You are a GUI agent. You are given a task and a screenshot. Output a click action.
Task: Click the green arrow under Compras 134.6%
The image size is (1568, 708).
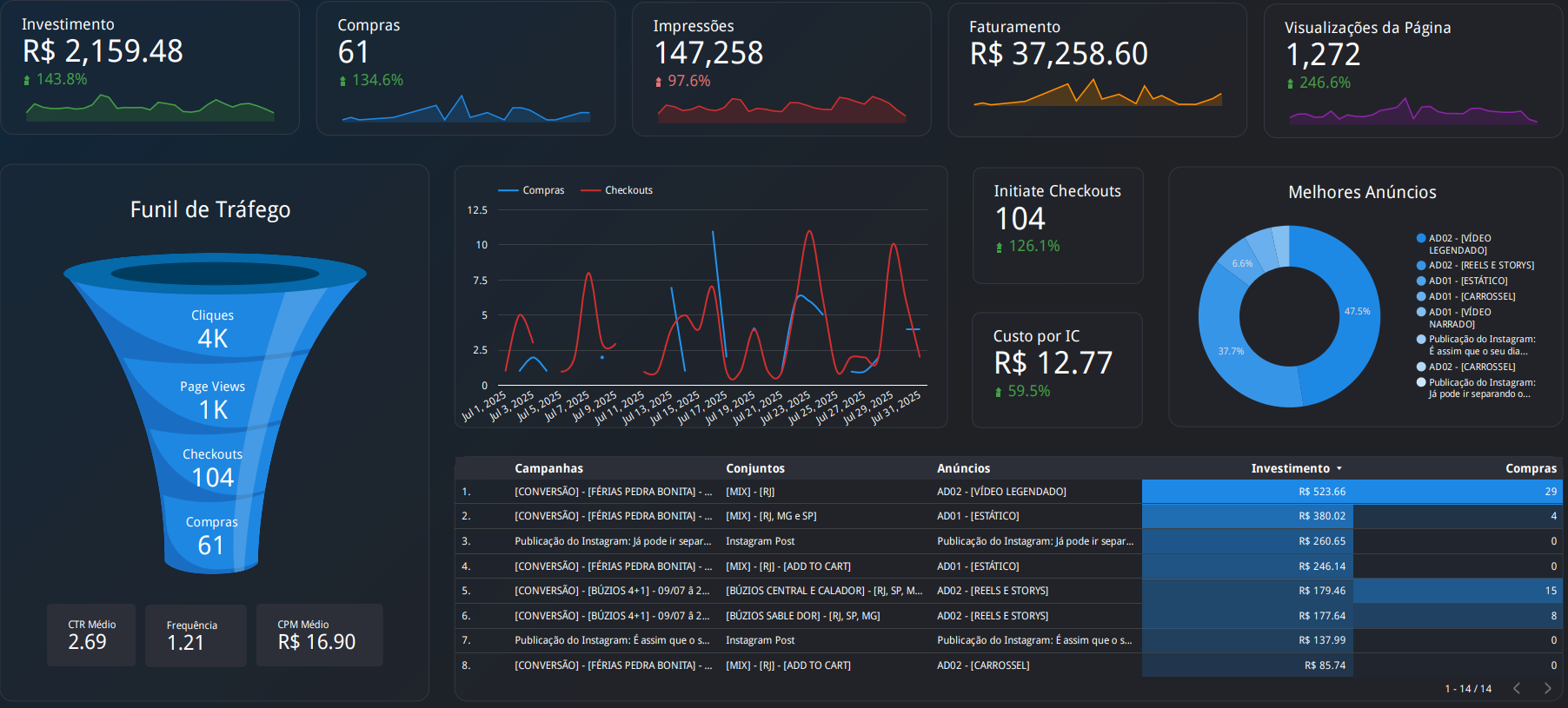[342, 81]
